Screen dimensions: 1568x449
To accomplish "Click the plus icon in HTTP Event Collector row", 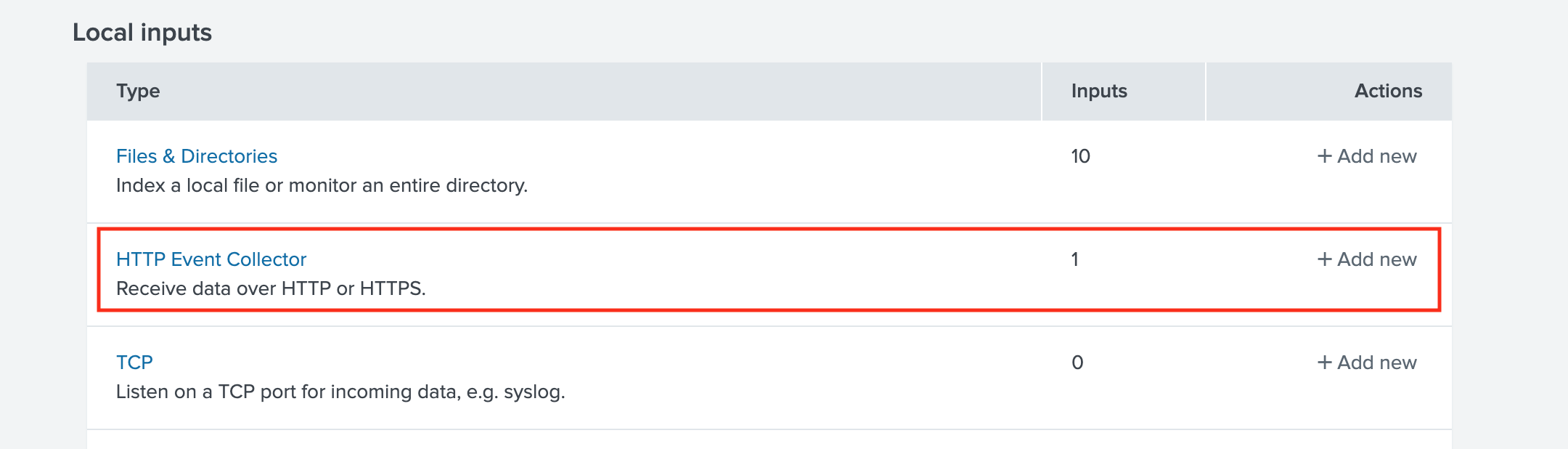I will [x=1324, y=259].
